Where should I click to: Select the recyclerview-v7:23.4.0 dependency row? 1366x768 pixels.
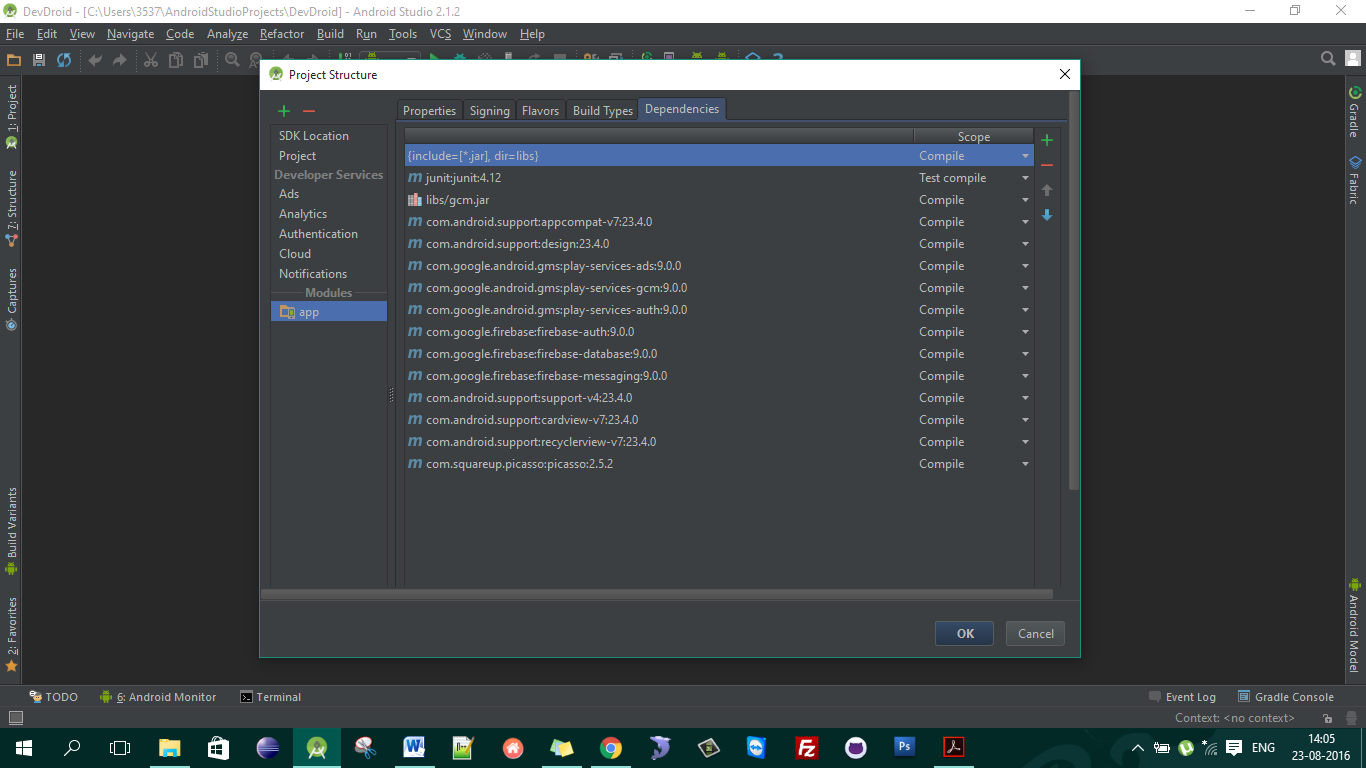coord(719,442)
